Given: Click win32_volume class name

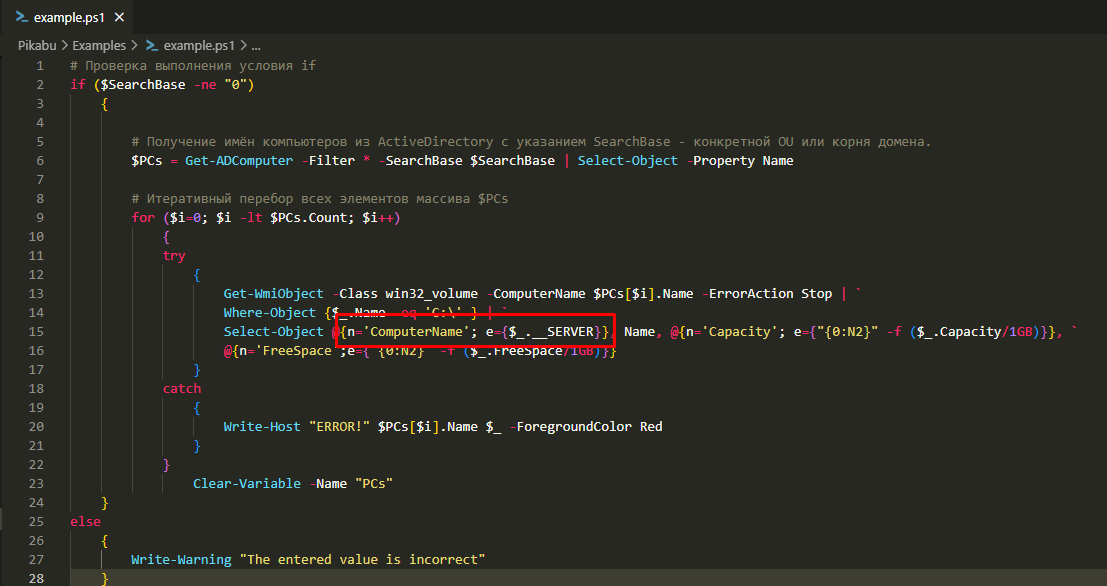Looking at the screenshot, I should click(431, 294).
